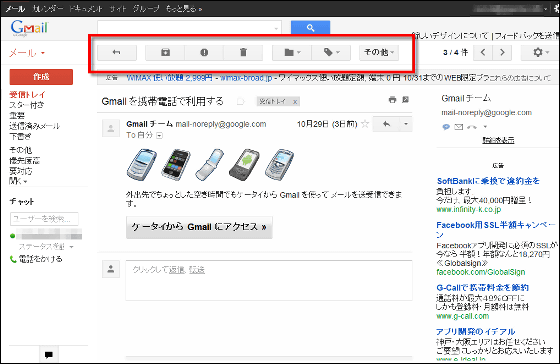Click the call phone icon under Gmail チーム
The width and height of the screenshot is (560, 364).
coord(472,127)
